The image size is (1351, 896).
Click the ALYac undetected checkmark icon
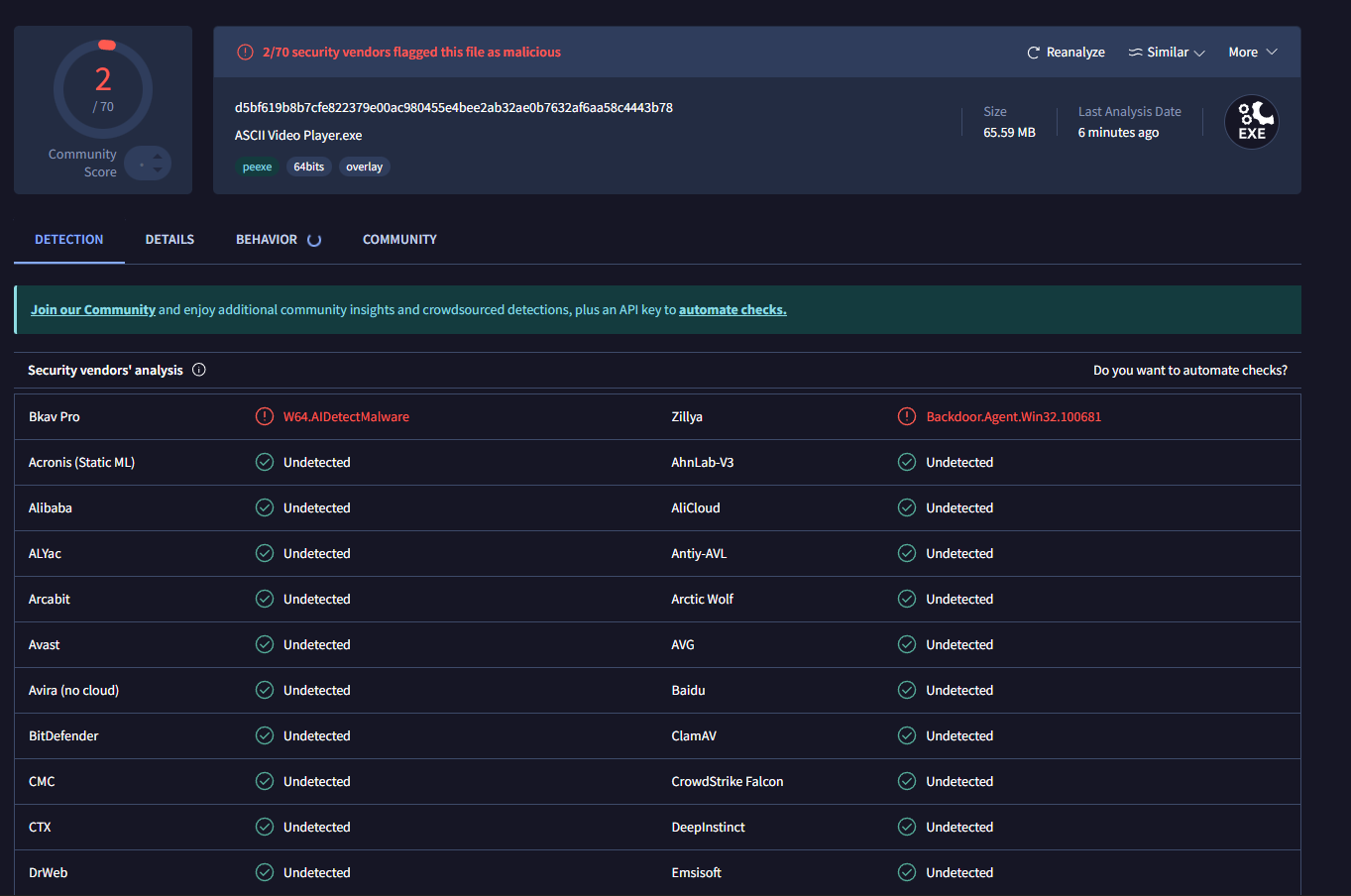[265, 553]
